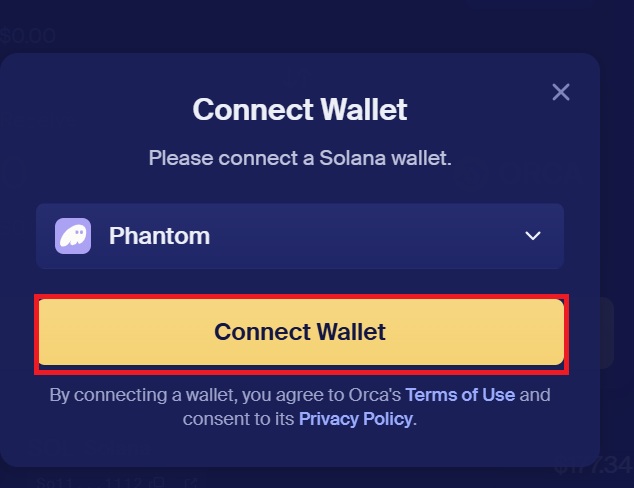Click the So11...1112 token address text
Viewport: 634px width, 488px height.
(x=89, y=483)
